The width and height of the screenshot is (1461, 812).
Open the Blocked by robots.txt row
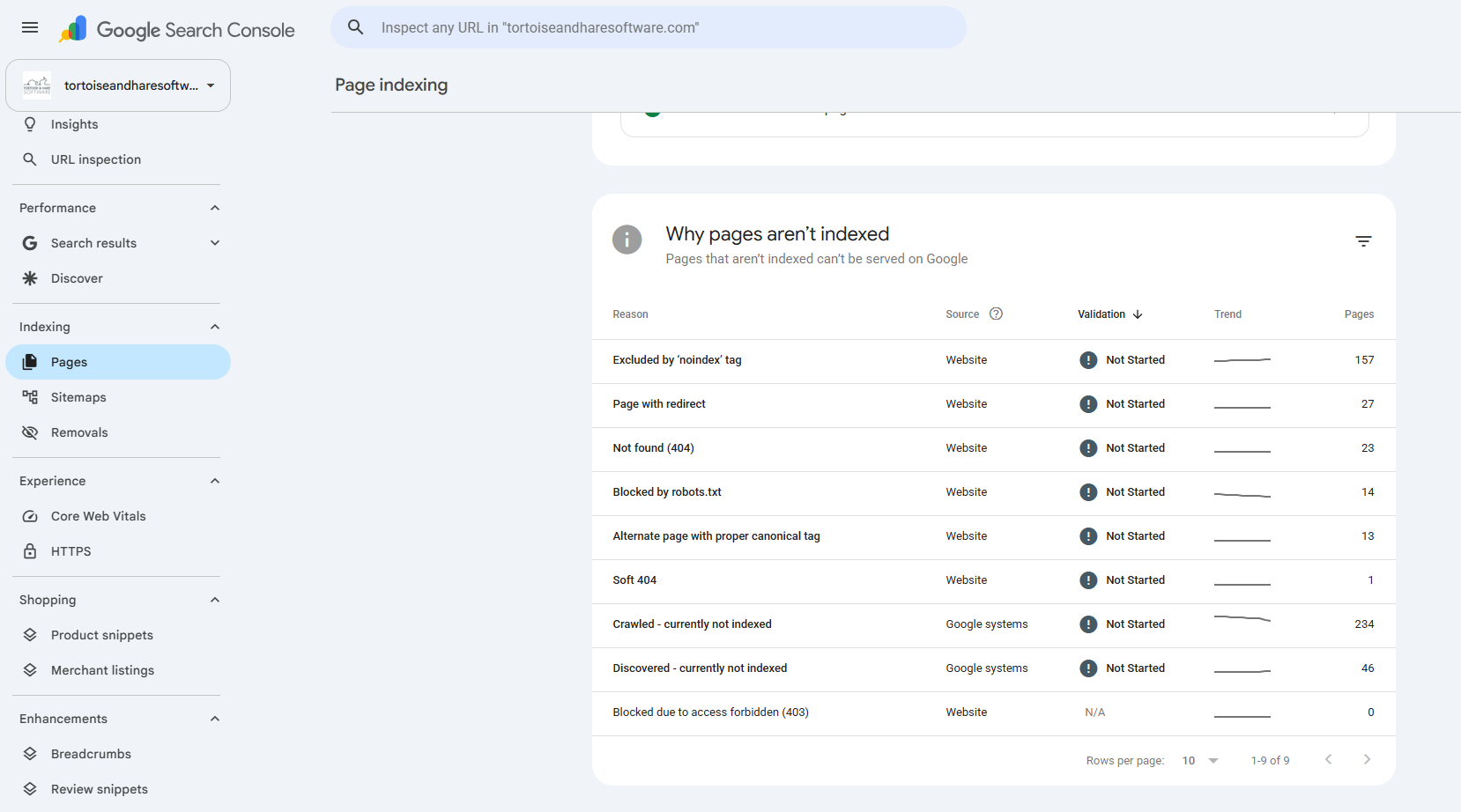tap(994, 492)
